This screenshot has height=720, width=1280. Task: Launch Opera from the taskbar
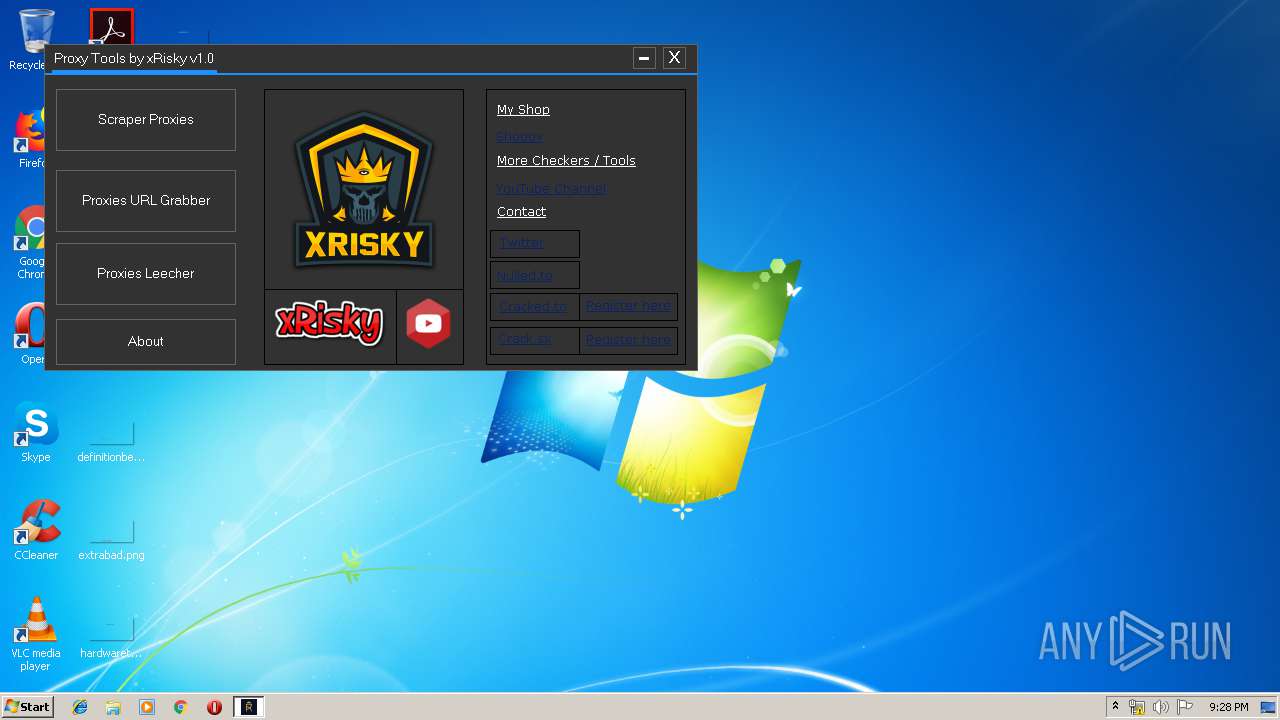click(x=214, y=707)
